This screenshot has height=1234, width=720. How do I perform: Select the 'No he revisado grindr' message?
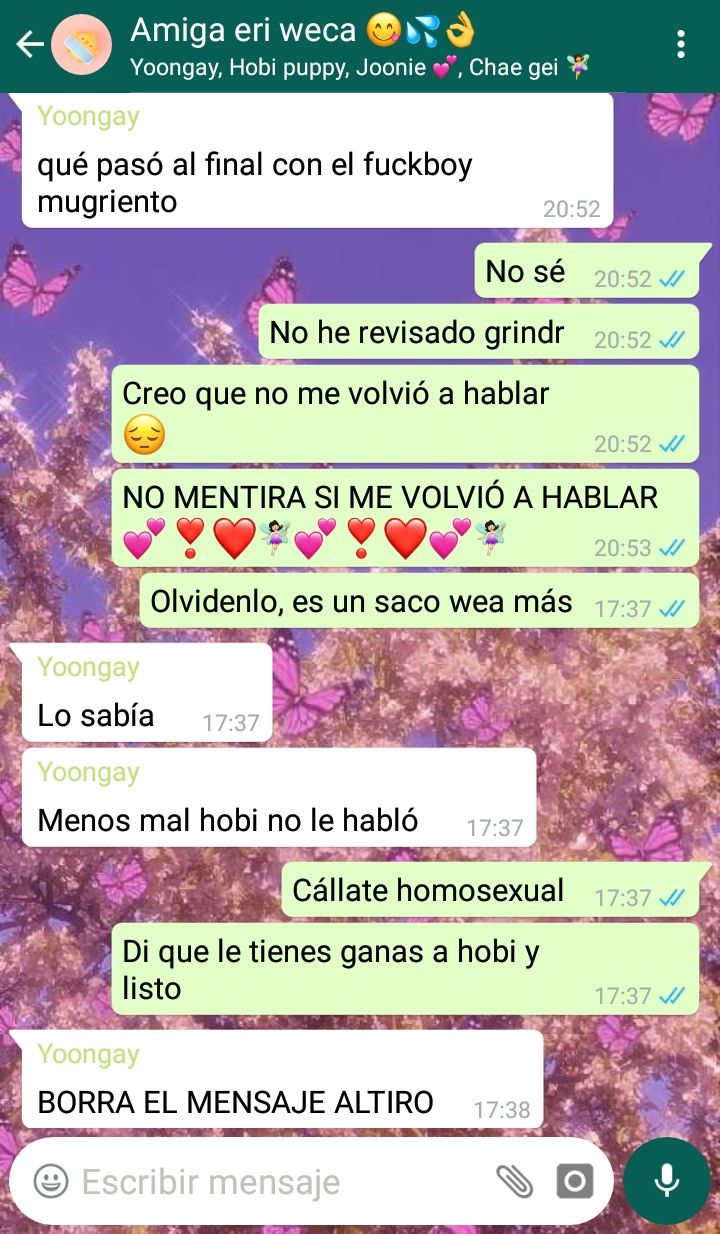click(x=479, y=333)
